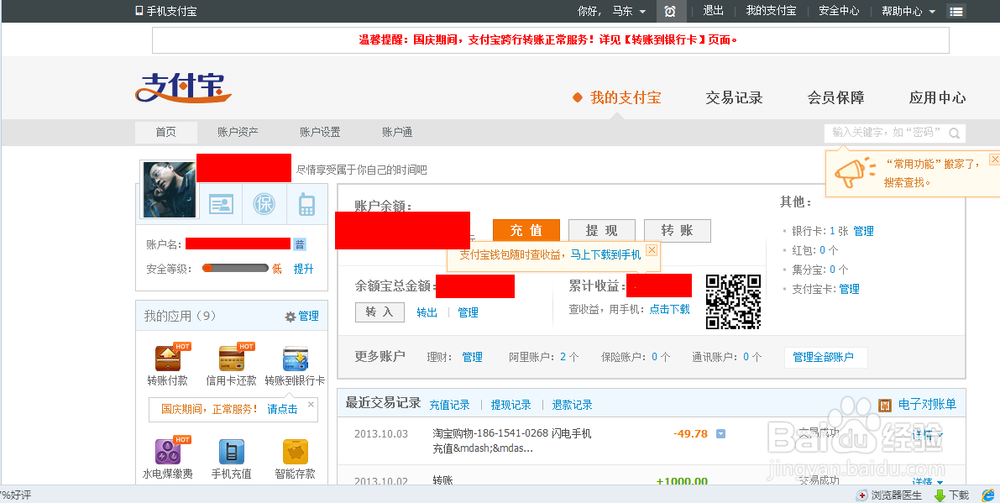This screenshot has height=503, width=1000.
Task: Click the list menu icon in top bar
Action: click(955, 11)
